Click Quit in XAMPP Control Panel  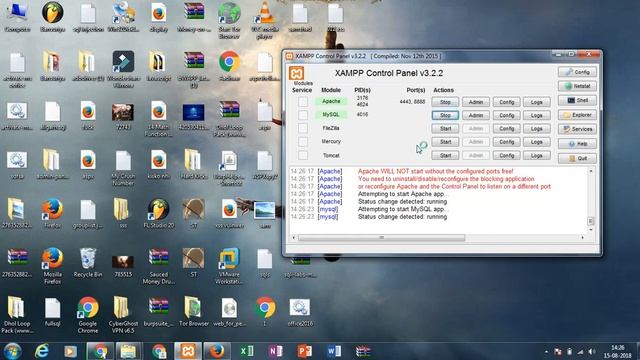pyautogui.click(x=577, y=158)
